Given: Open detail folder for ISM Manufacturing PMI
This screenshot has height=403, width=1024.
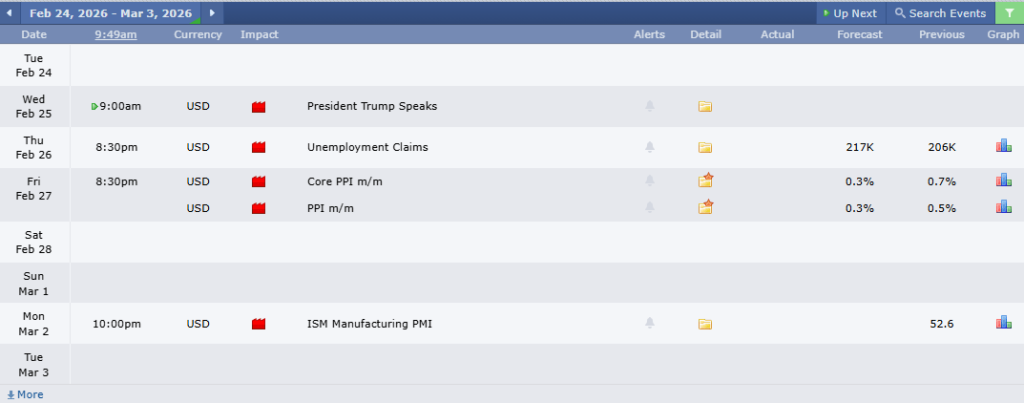Looking at the screenshot, I should point(705,324).
